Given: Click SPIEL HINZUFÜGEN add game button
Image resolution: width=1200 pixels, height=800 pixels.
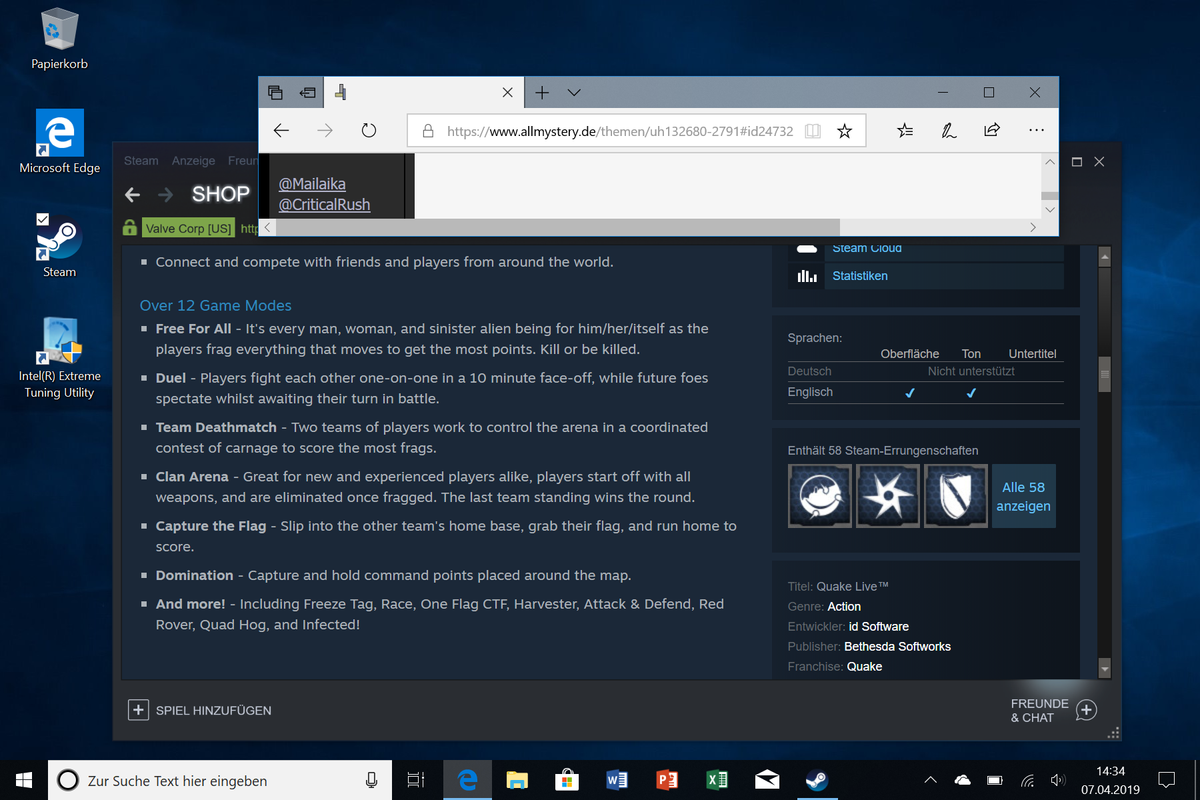Looking at the screenshot, I should (x=200, y=710).
